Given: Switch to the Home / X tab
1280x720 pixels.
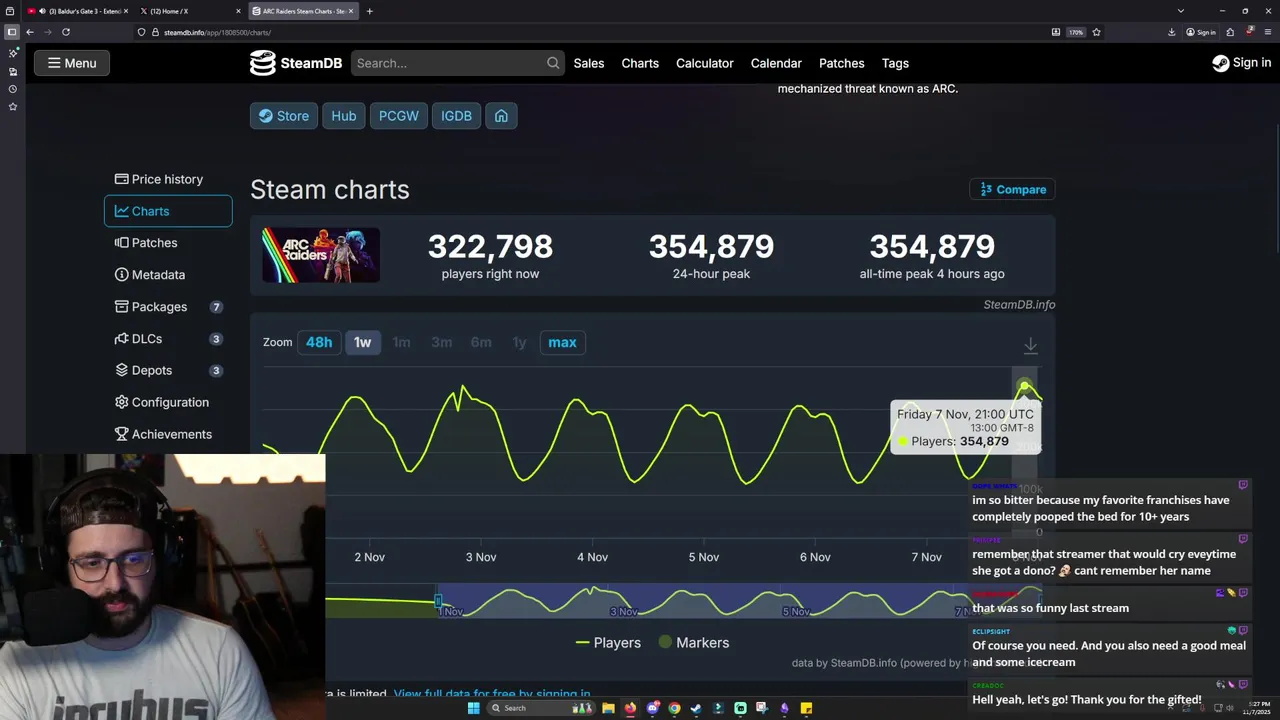Looking at the screenshot, I should coord(190,11).
